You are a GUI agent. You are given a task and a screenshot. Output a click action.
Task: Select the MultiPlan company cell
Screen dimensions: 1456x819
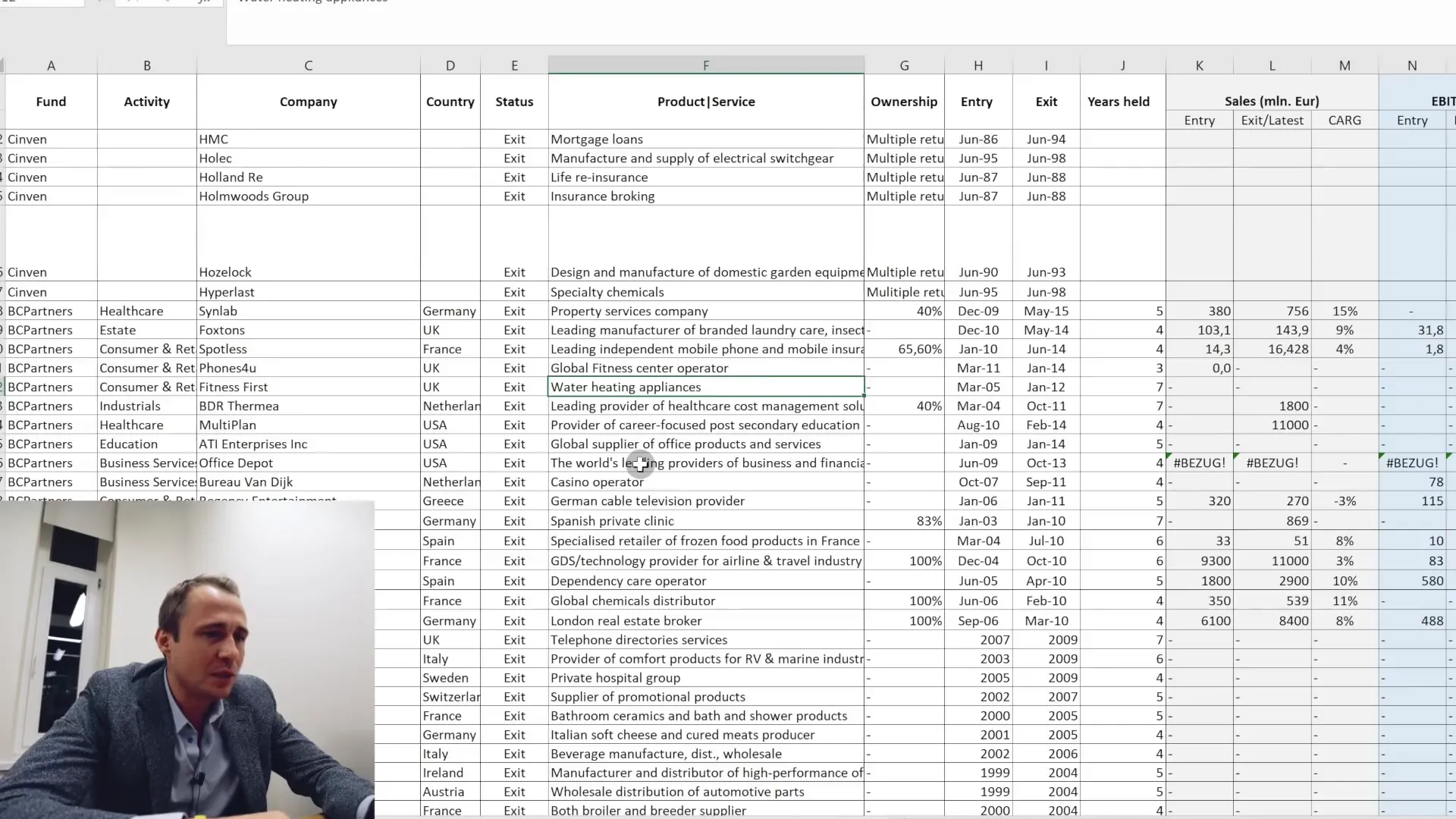tap(308, 425)
